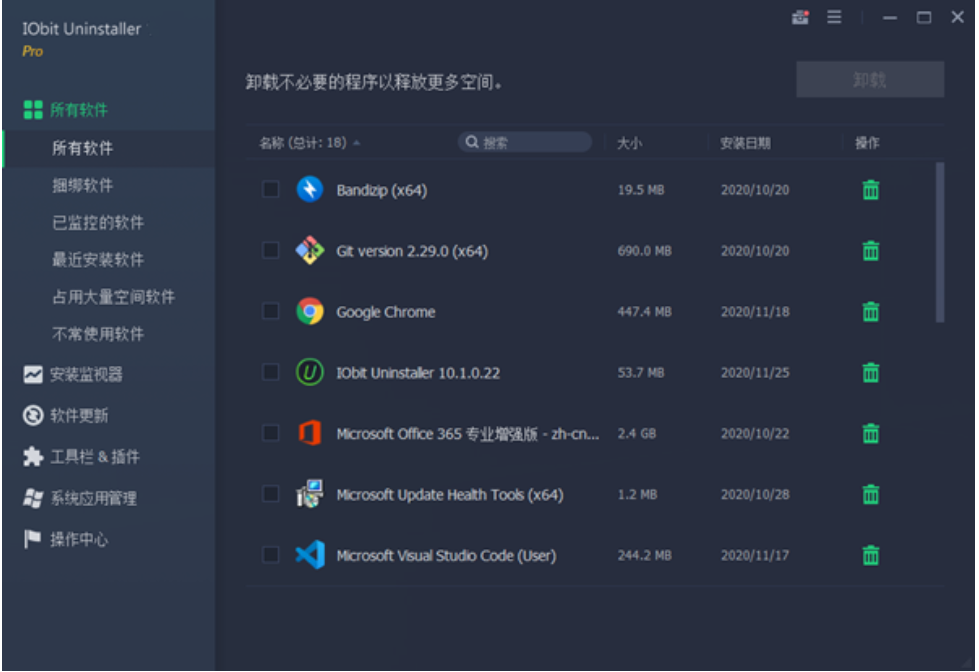Sort by the 大小 column header
The width and height of the screenshot is (979, 672).
(629, 143)
